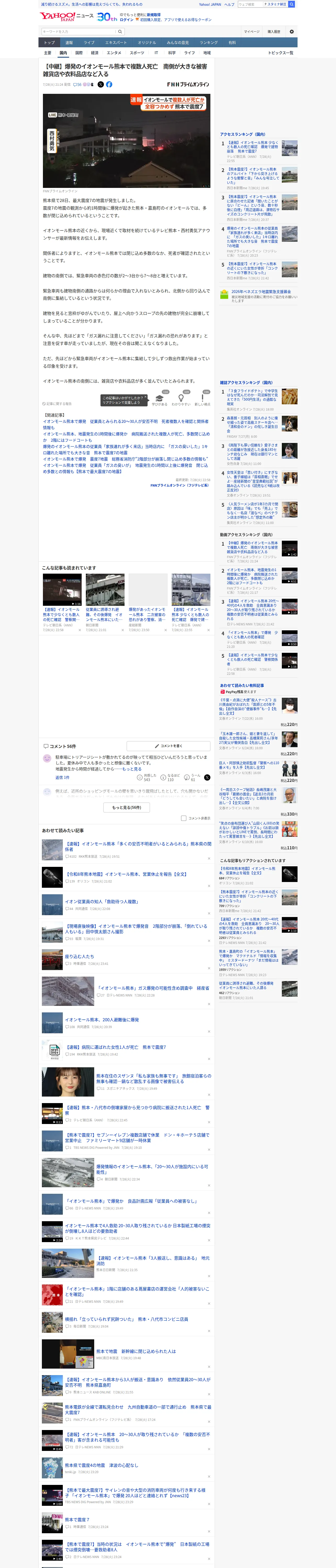
Task: Expand comment text with もっと見る link
Action: pos(132,769)
